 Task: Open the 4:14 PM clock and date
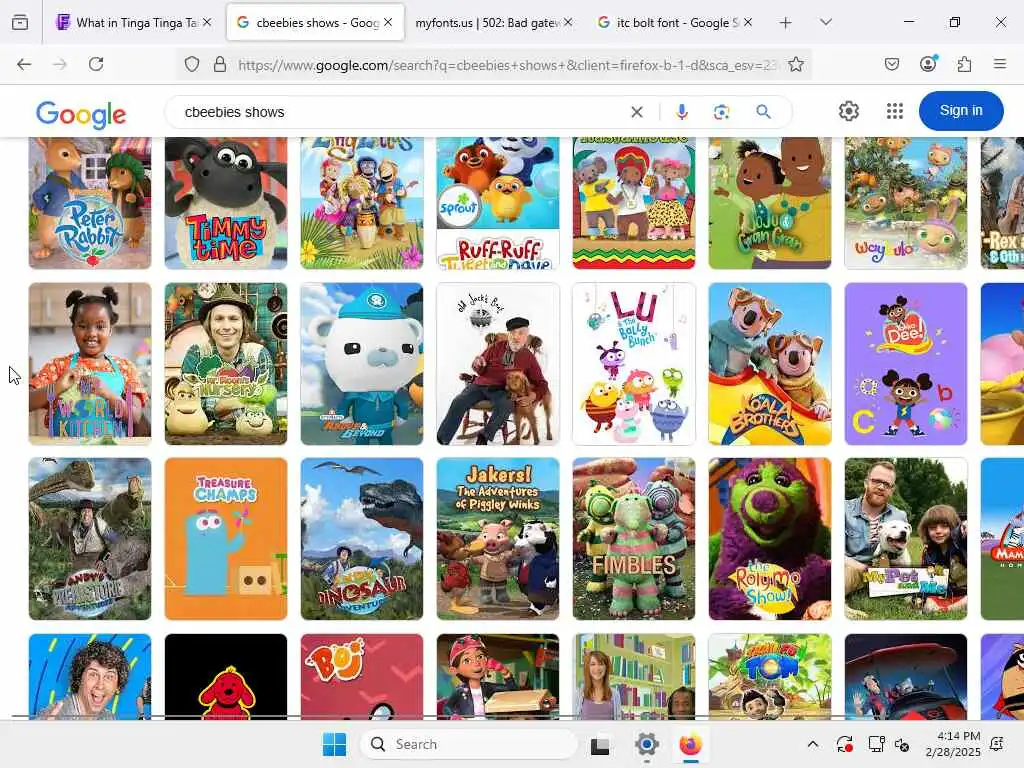click(x=953, y=744)
